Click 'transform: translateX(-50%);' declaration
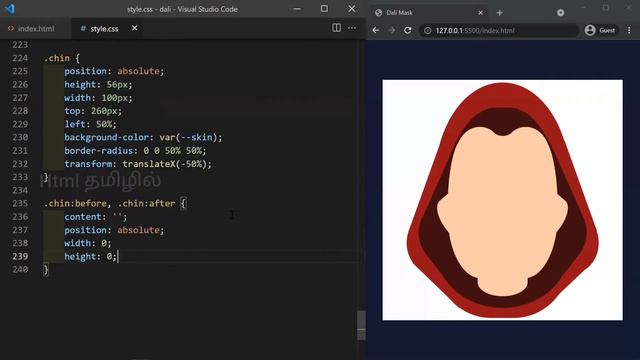The width and height of the screenshot is (640, 360). [138, 164]
